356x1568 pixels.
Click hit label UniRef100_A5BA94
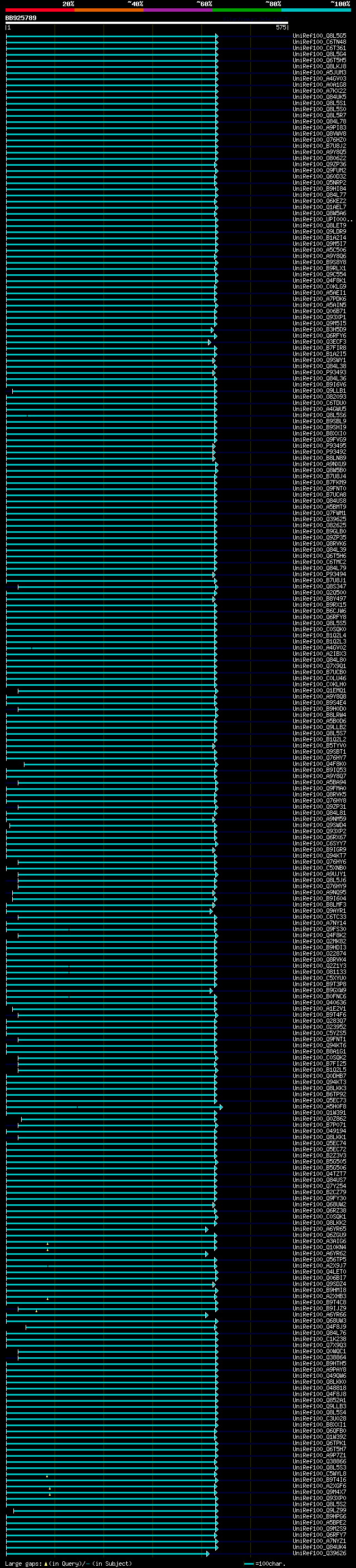(319, 782)
